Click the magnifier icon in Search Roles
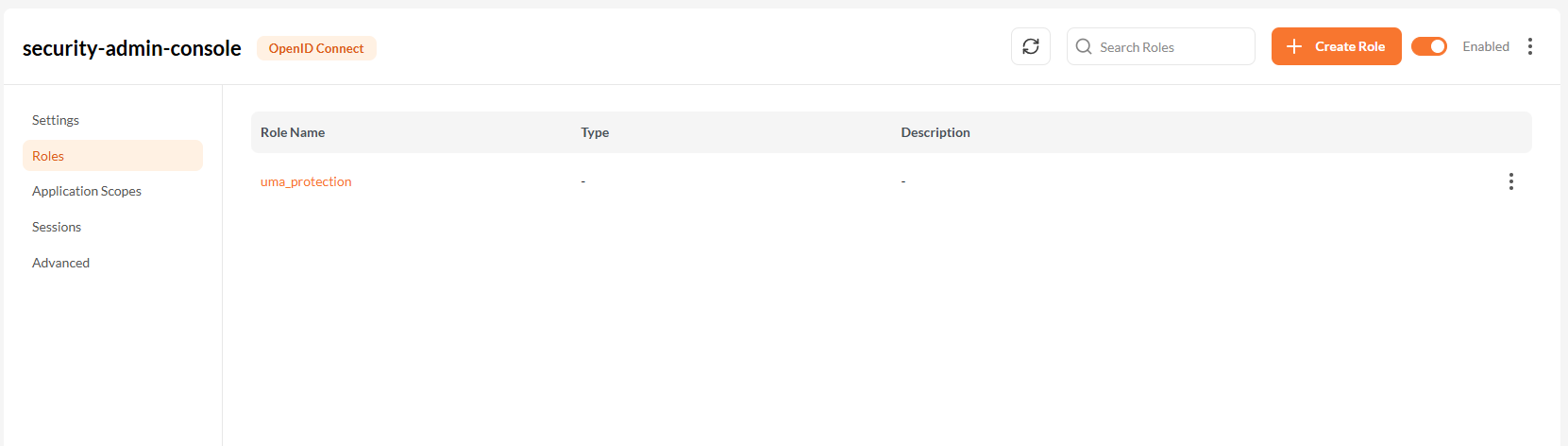 coord(1084,46)
